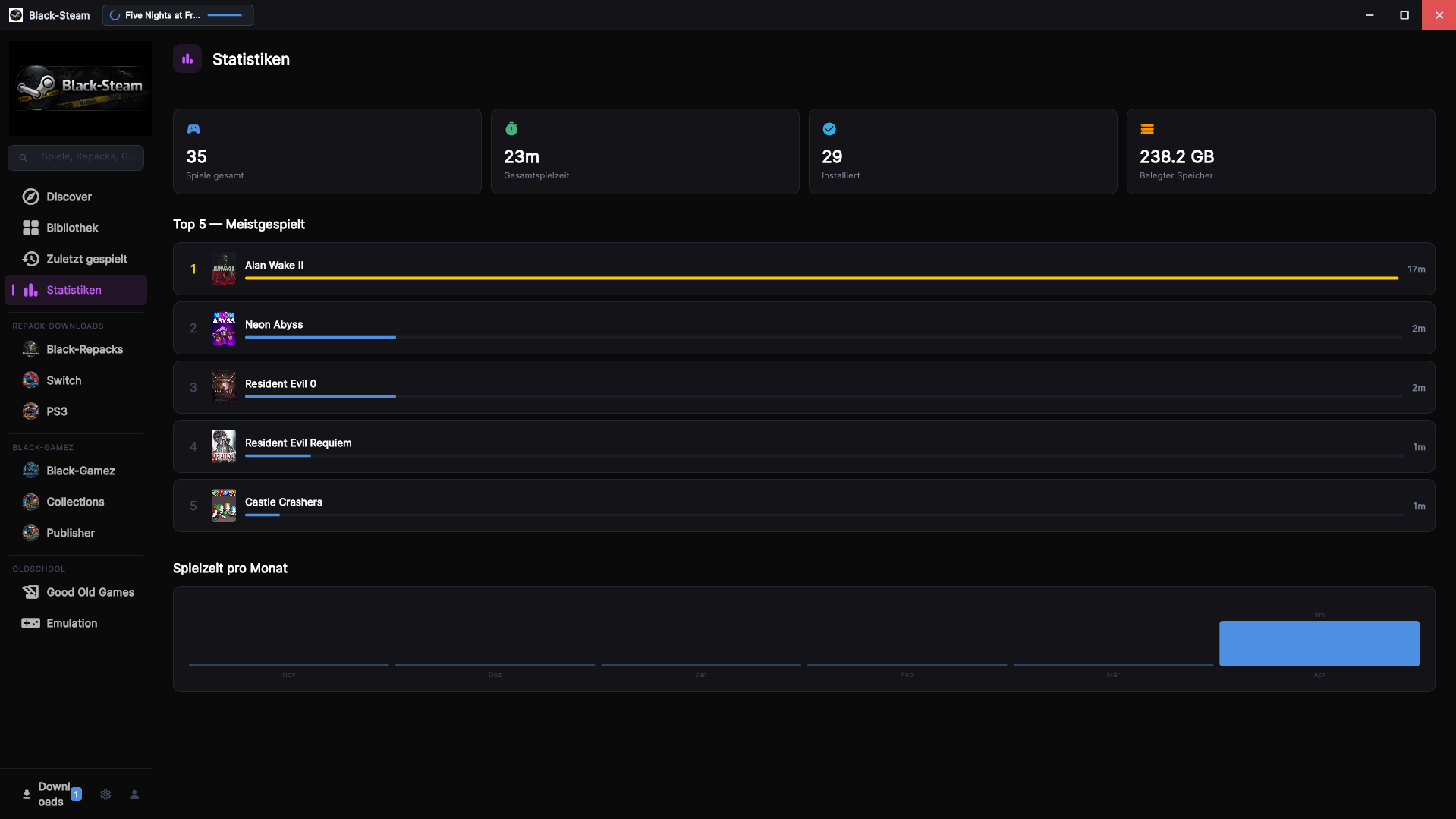Click the Alan Wake II cover thumbnail
The height and width of the screenshot is (819, 1456).
[x=224, y=269]
